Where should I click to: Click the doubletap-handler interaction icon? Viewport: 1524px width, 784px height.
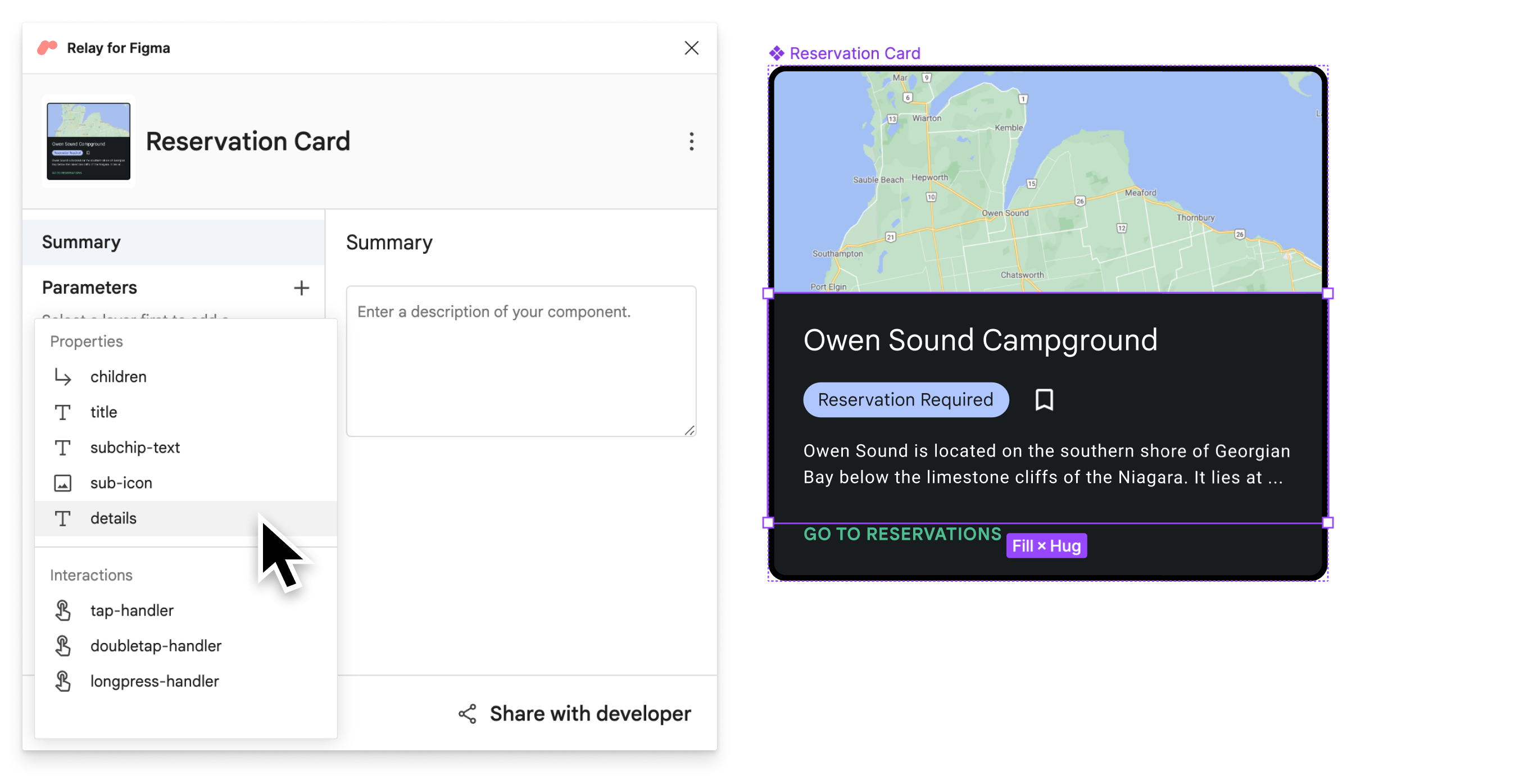[63, 645]
